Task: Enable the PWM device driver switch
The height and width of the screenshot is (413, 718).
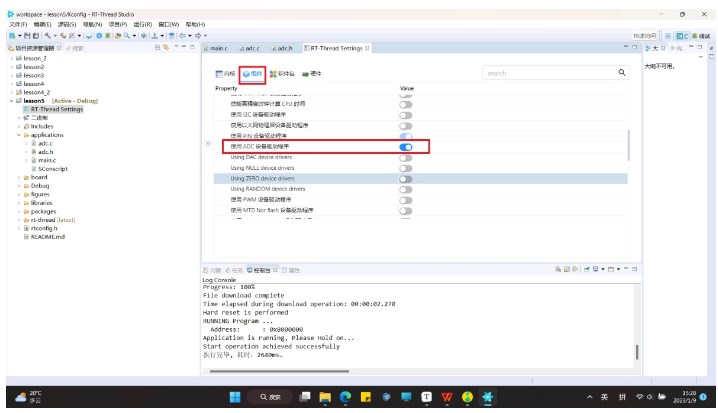Action: 406,200
